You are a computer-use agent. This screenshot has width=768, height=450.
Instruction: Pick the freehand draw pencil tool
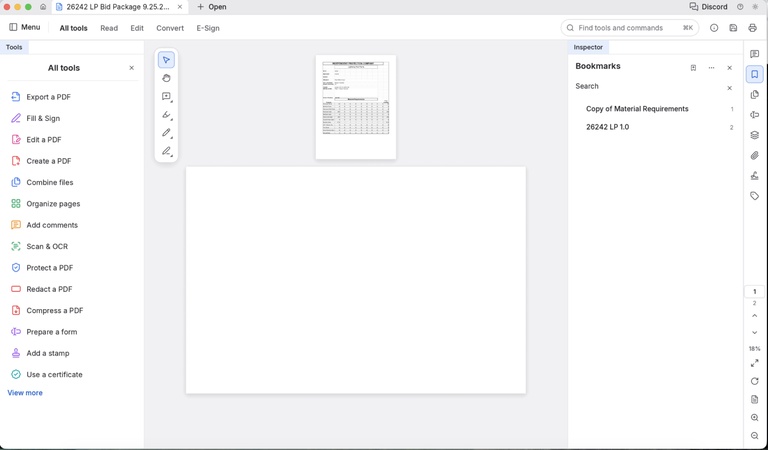[x=166, y=133]
